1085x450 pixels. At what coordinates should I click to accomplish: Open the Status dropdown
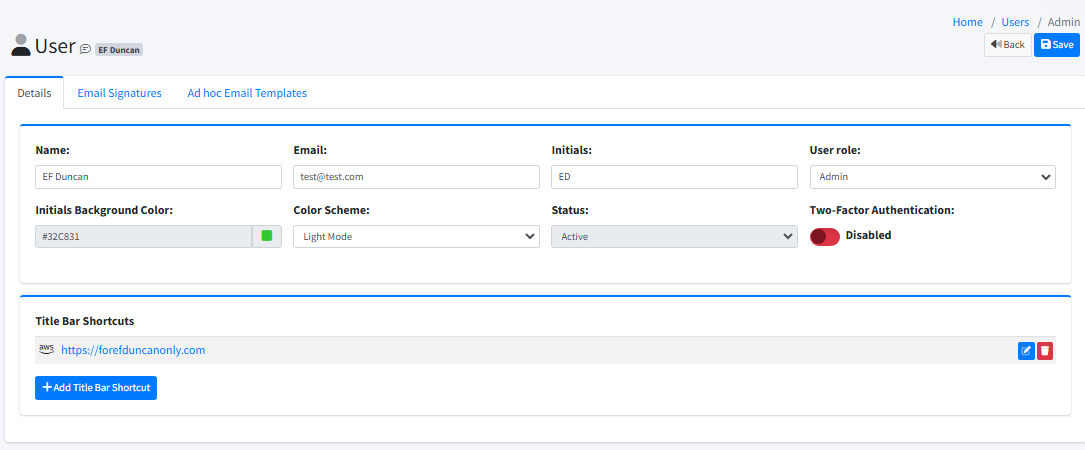[x=674, y=236]
